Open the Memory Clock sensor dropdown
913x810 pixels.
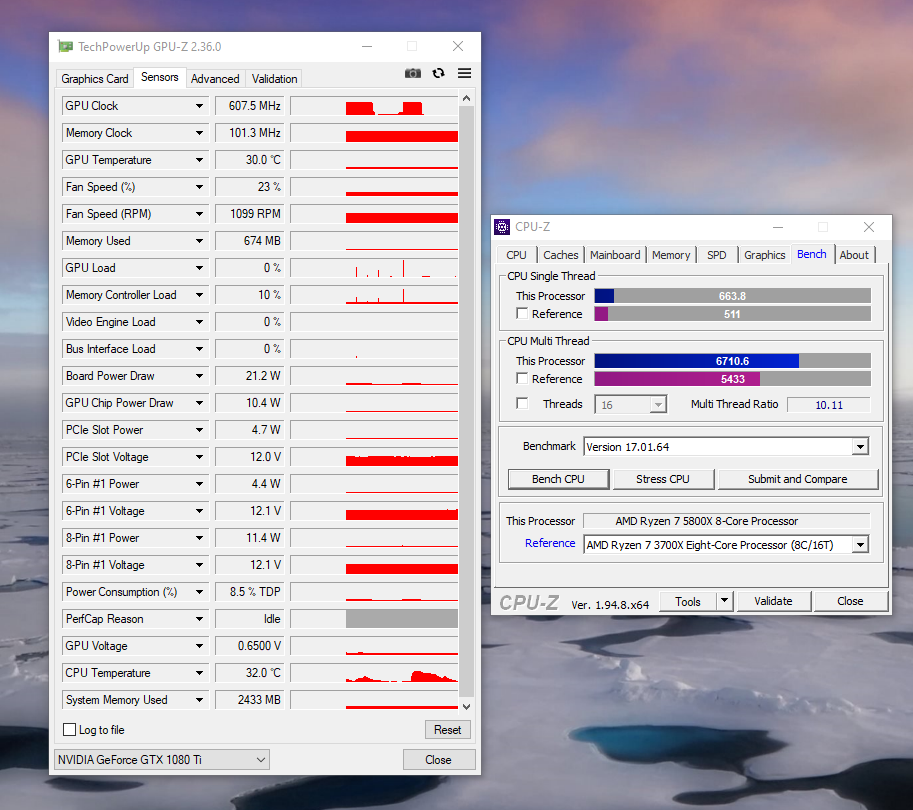click(x=199, y=133)
